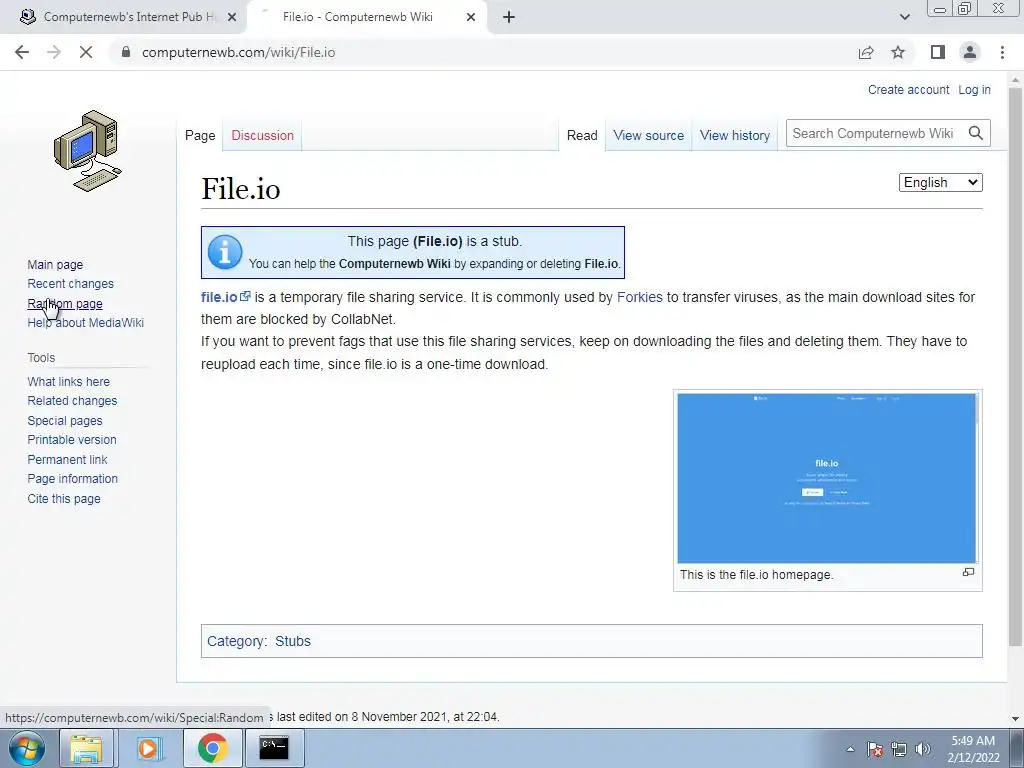Click the Computernewb wiki computer logo

pos(88,151)
